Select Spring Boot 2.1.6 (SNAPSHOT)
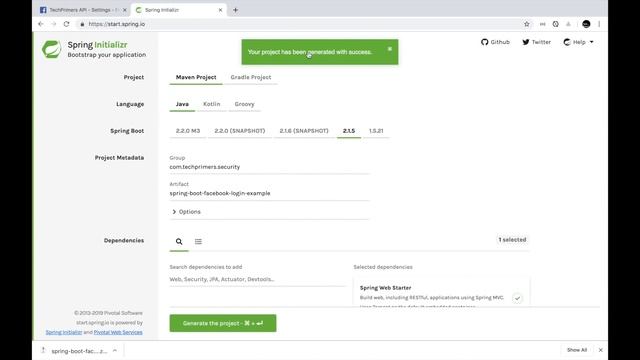This screenshot has height=360, width=640. click(304, 131)
